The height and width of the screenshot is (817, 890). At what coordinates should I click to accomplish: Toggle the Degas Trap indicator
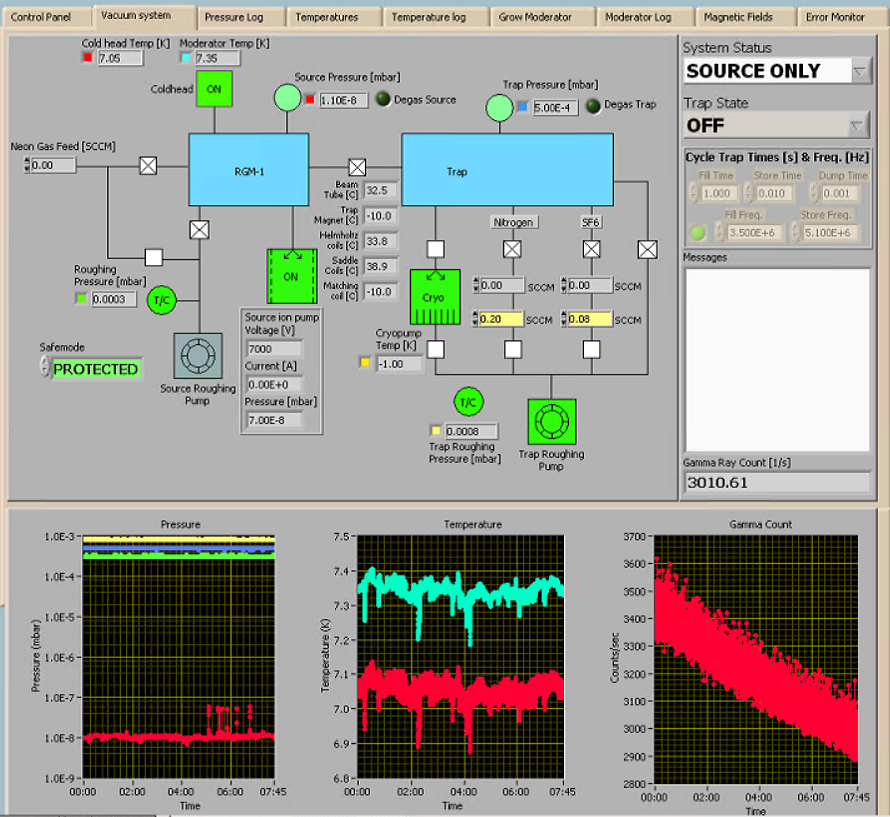(593, 106)
